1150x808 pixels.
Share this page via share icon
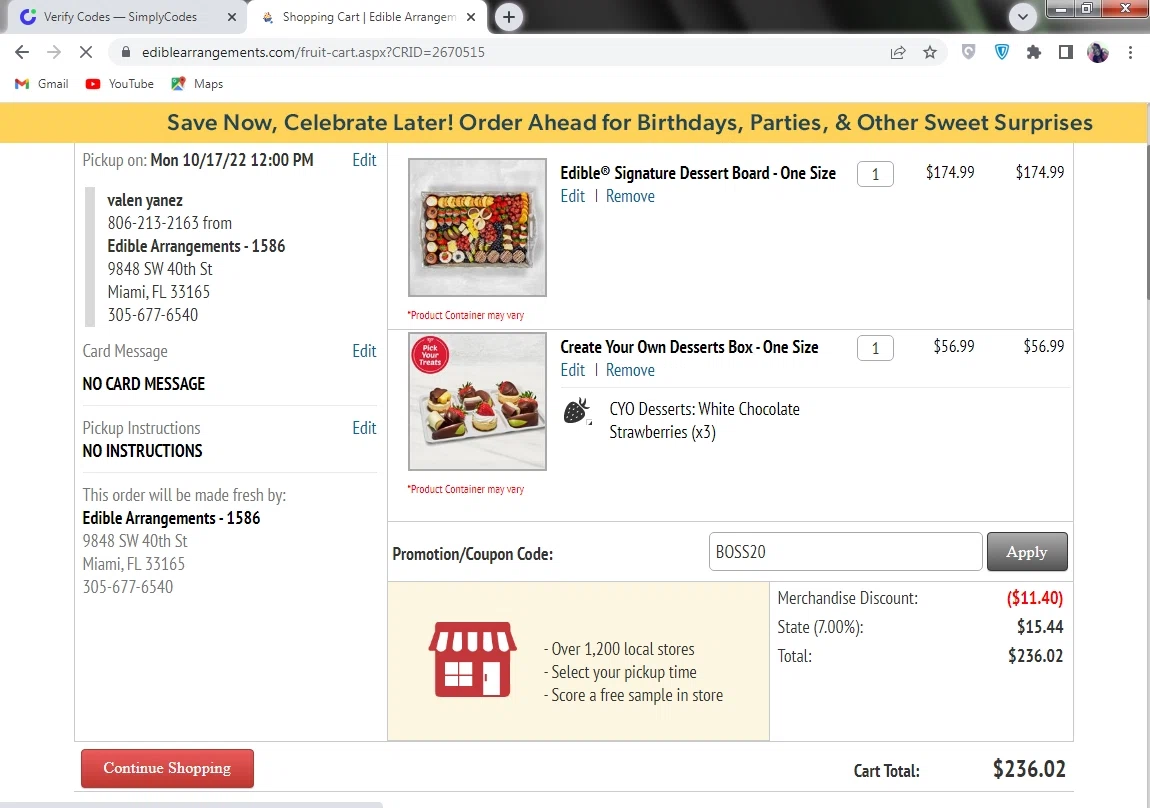click(x=898, y=52)
